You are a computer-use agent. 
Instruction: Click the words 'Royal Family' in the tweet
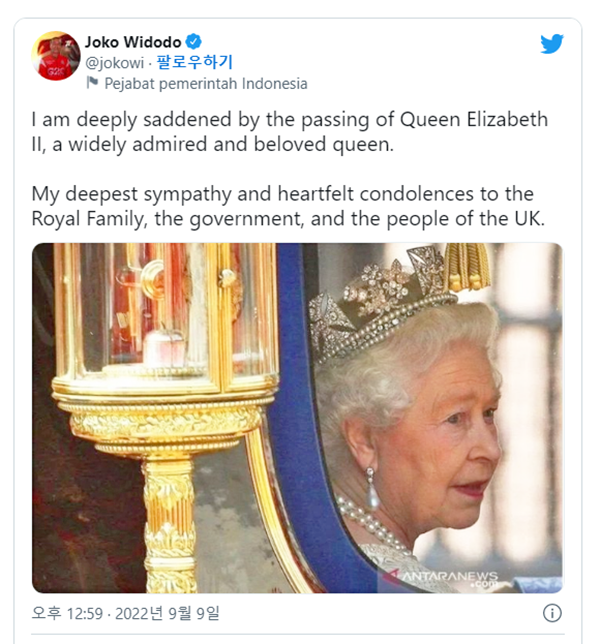click(x=87, y=218)
